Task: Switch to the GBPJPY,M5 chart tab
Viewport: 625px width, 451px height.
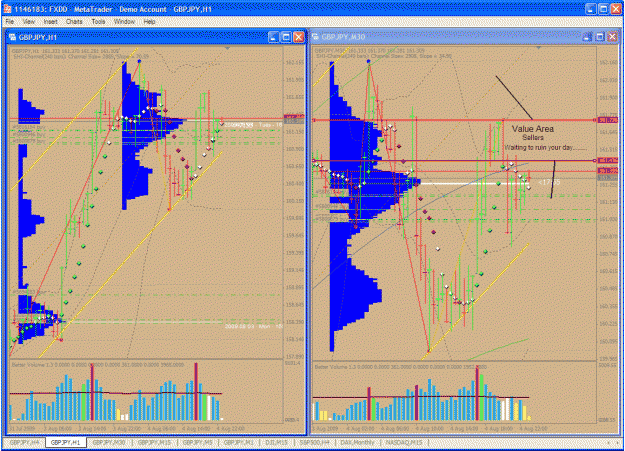Action: (198, 443)
